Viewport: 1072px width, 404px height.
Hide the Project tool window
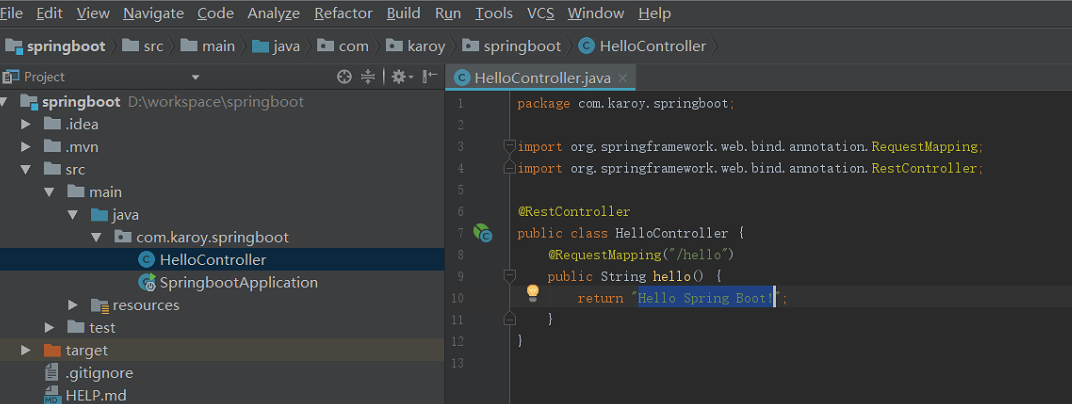pyautogui.click(x=430, y=77)
